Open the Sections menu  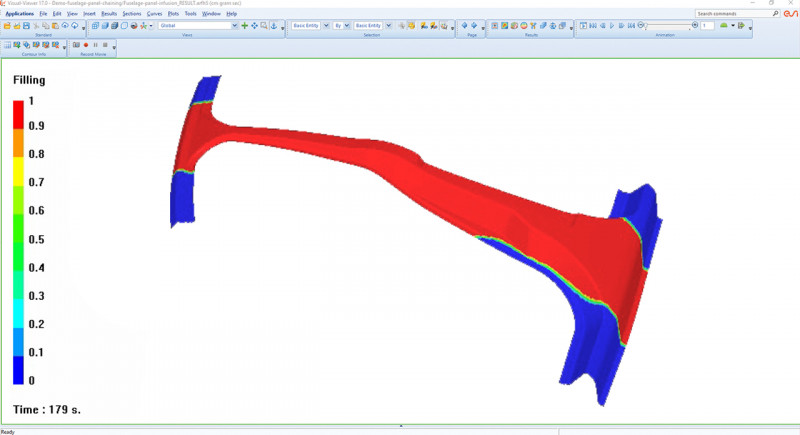coord(132,14)
